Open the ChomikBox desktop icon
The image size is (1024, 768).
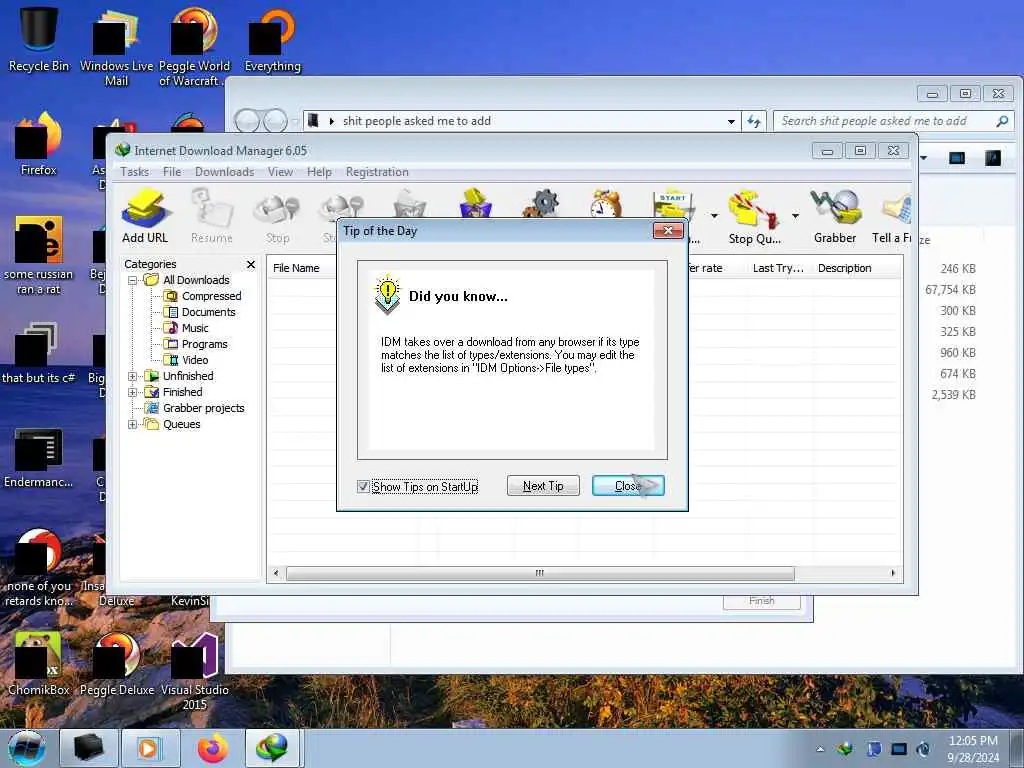(x=39, y=665)
